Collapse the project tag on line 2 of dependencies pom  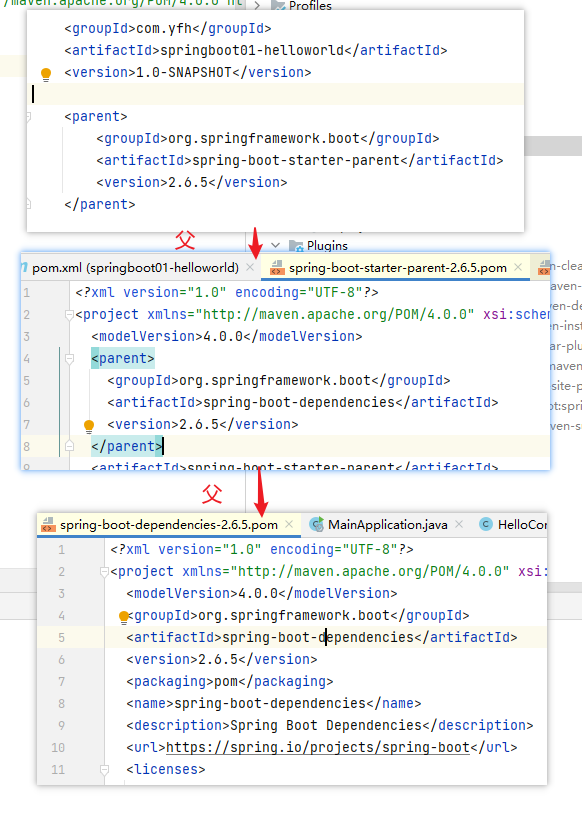(104, 571)
